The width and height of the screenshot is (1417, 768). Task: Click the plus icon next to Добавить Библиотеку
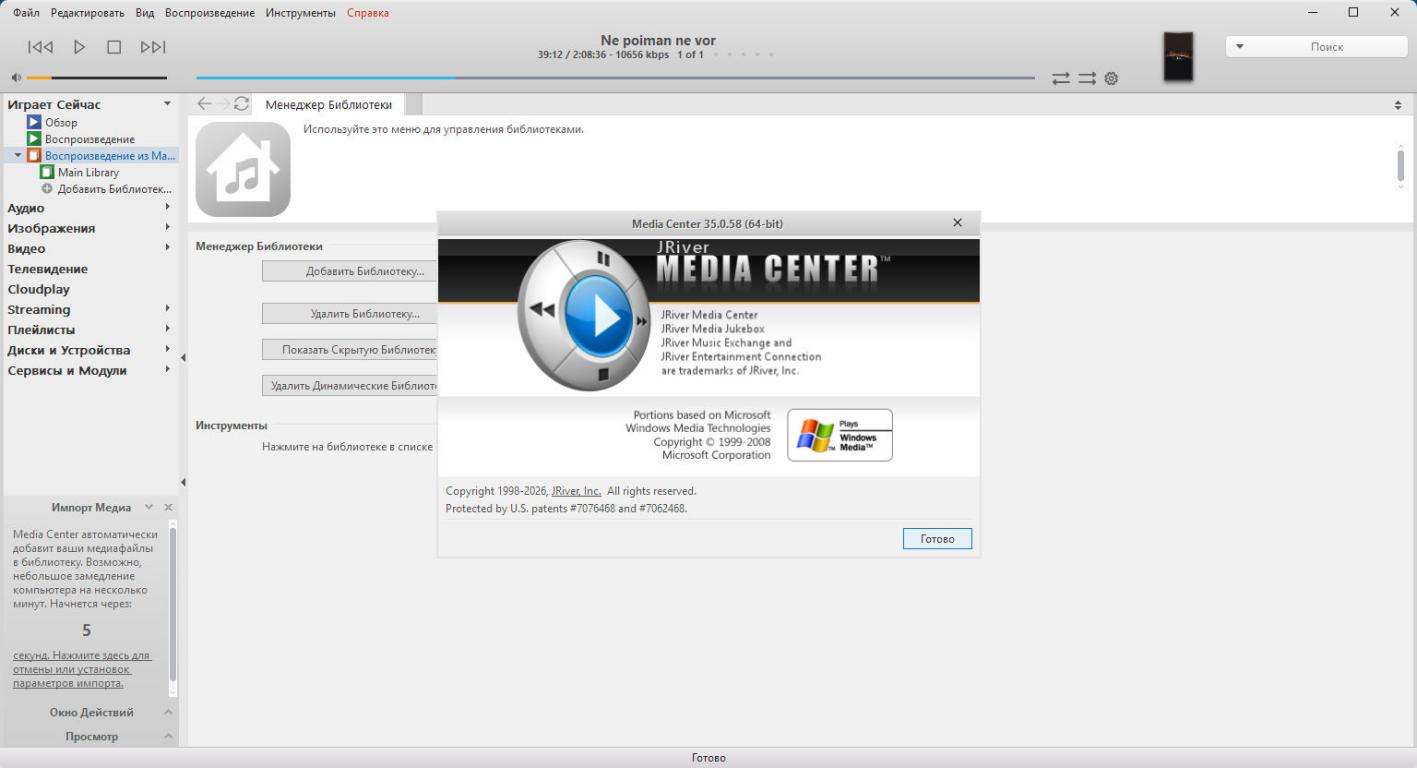click(x=47, y=189)
